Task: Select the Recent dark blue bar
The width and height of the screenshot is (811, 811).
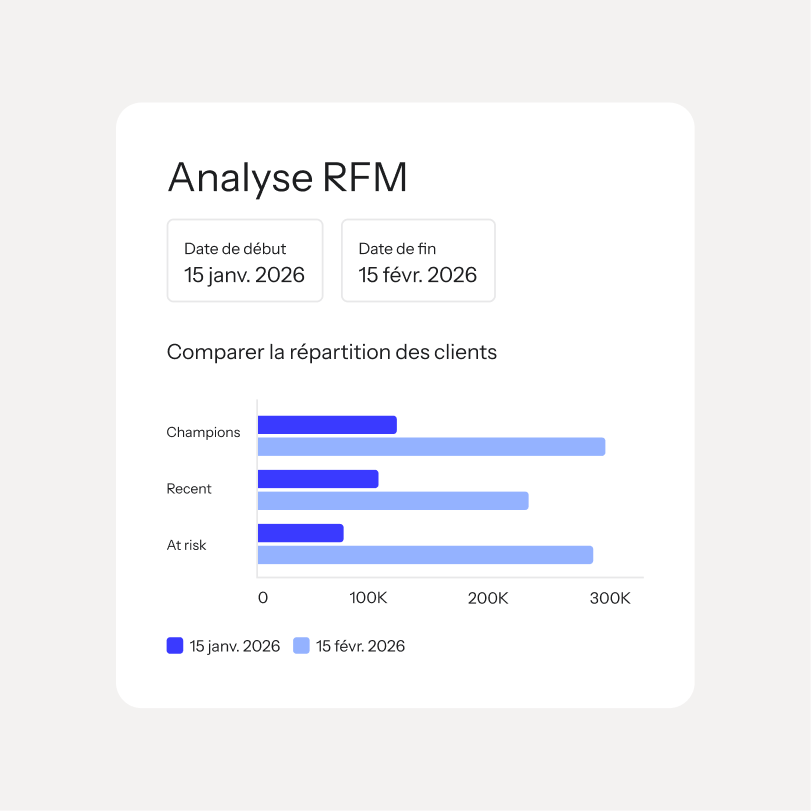Action: coord(318,479)
